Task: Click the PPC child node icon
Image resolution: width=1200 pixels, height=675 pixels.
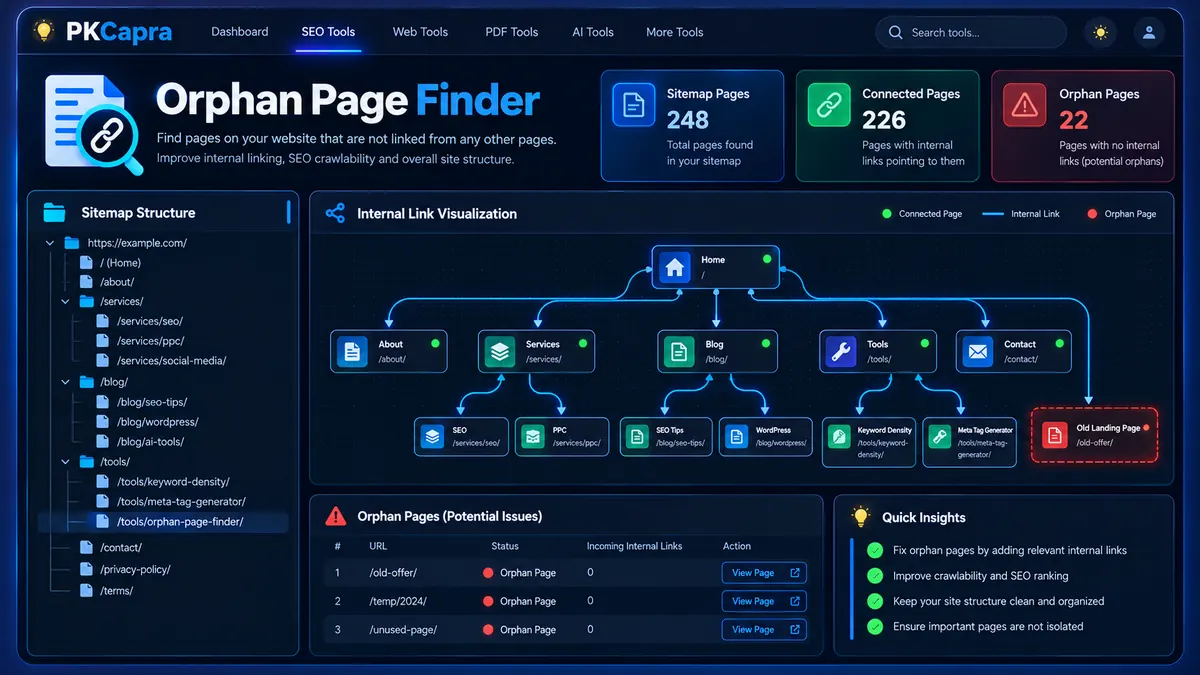Action: (x=533, y=436)
